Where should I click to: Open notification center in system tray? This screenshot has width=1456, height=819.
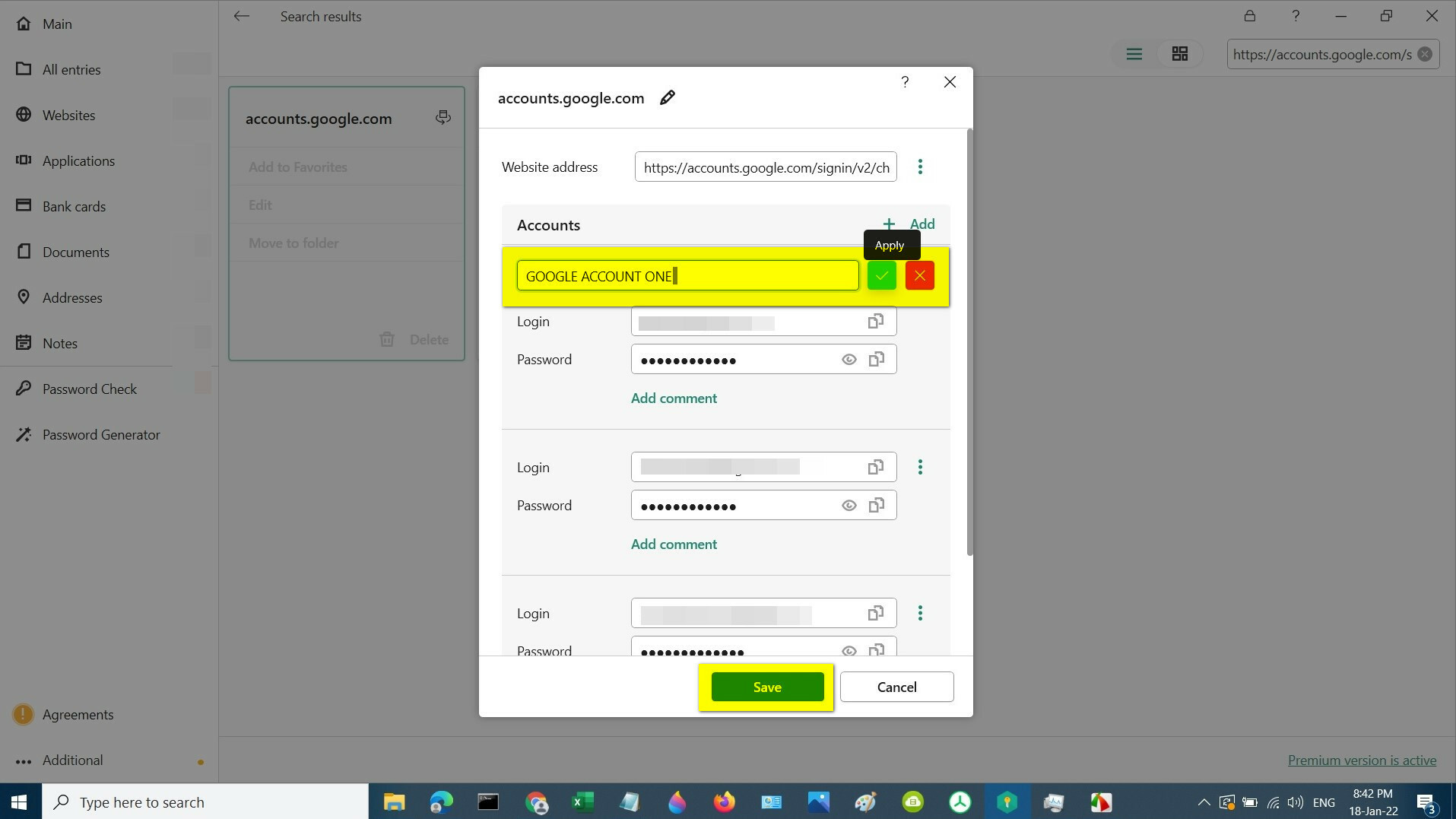point(1426,802)
